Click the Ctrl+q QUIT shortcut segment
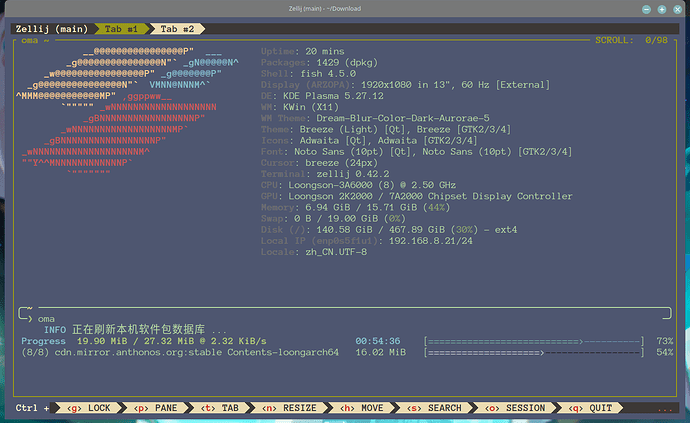The width and height of the screenshot is (690, 423). [x=590, y=408]
